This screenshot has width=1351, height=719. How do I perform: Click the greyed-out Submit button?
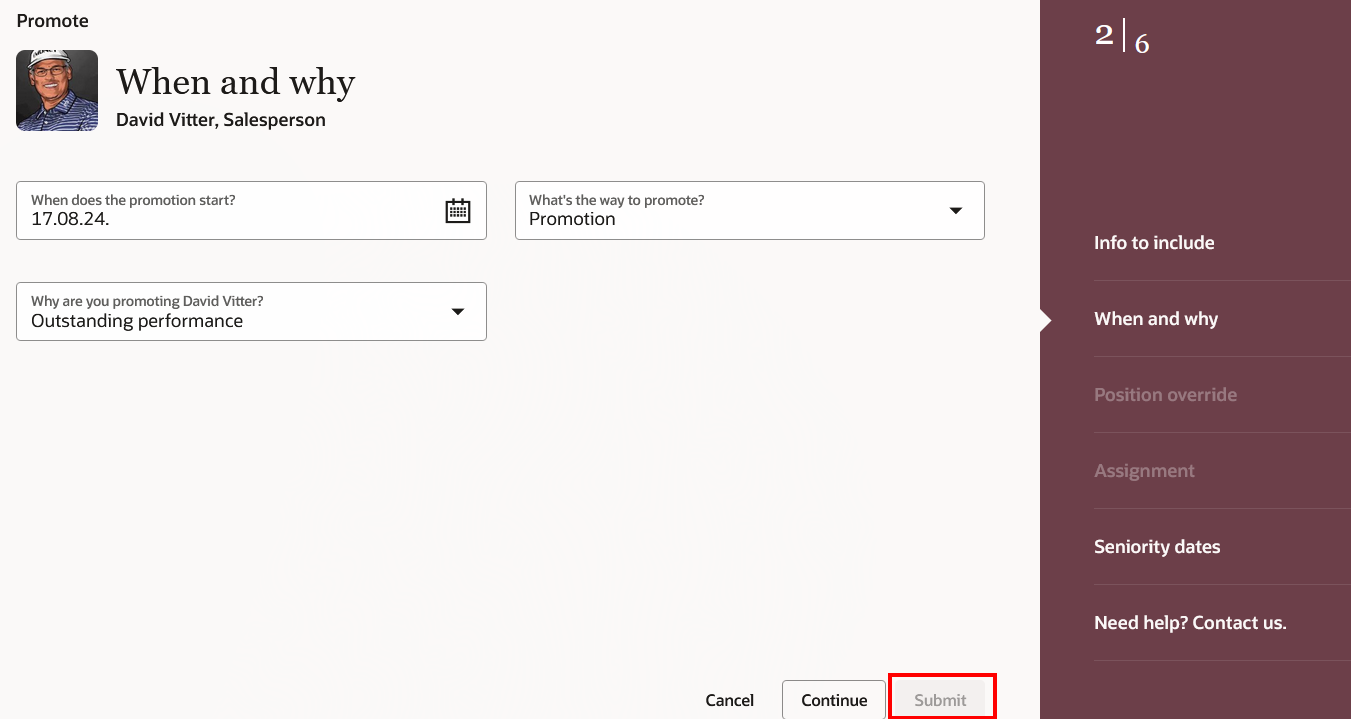[941, 700]
